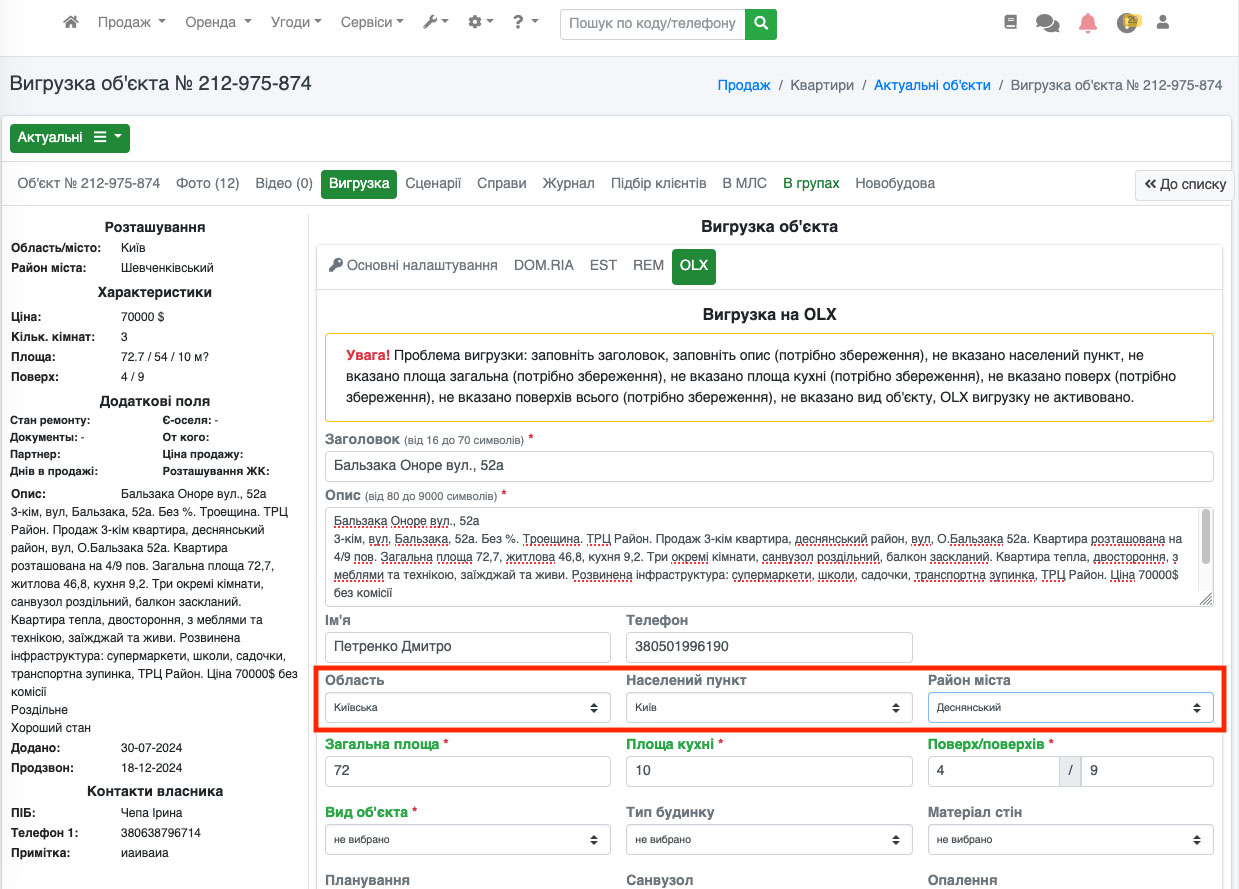Viewport: 1239px width, 889px height.
Task: Expand the Область dropdown
Action: click(x=467, y=708)
